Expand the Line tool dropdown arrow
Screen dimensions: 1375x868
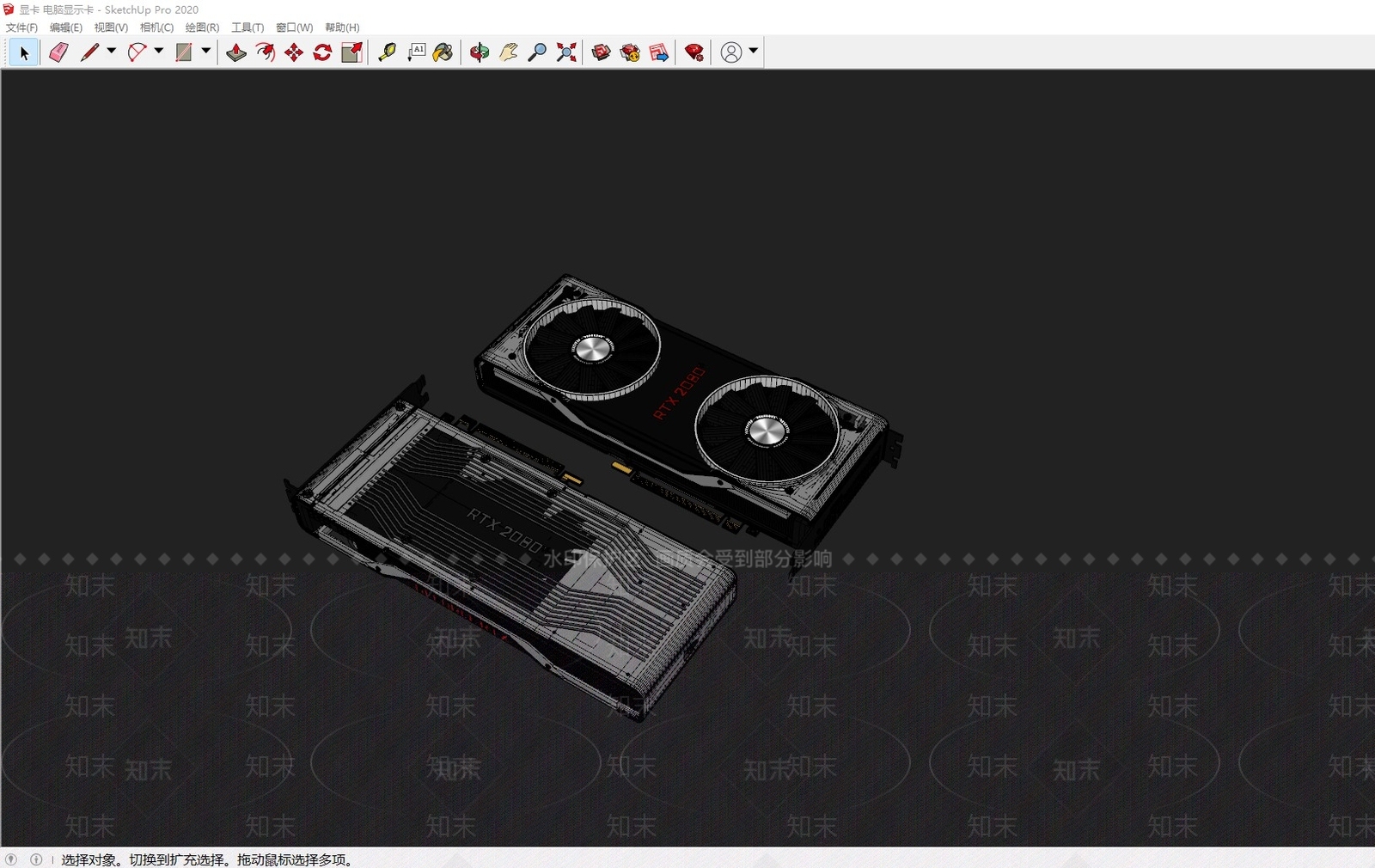pos(112,52)
